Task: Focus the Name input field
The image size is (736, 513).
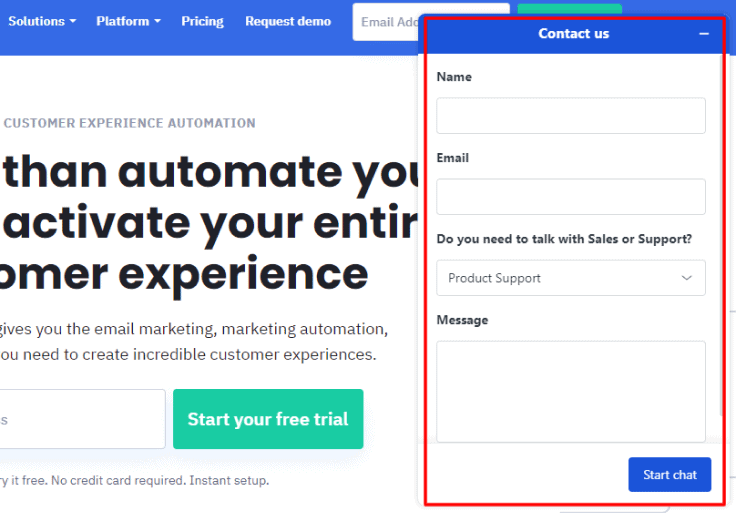Action: [570, 116]
